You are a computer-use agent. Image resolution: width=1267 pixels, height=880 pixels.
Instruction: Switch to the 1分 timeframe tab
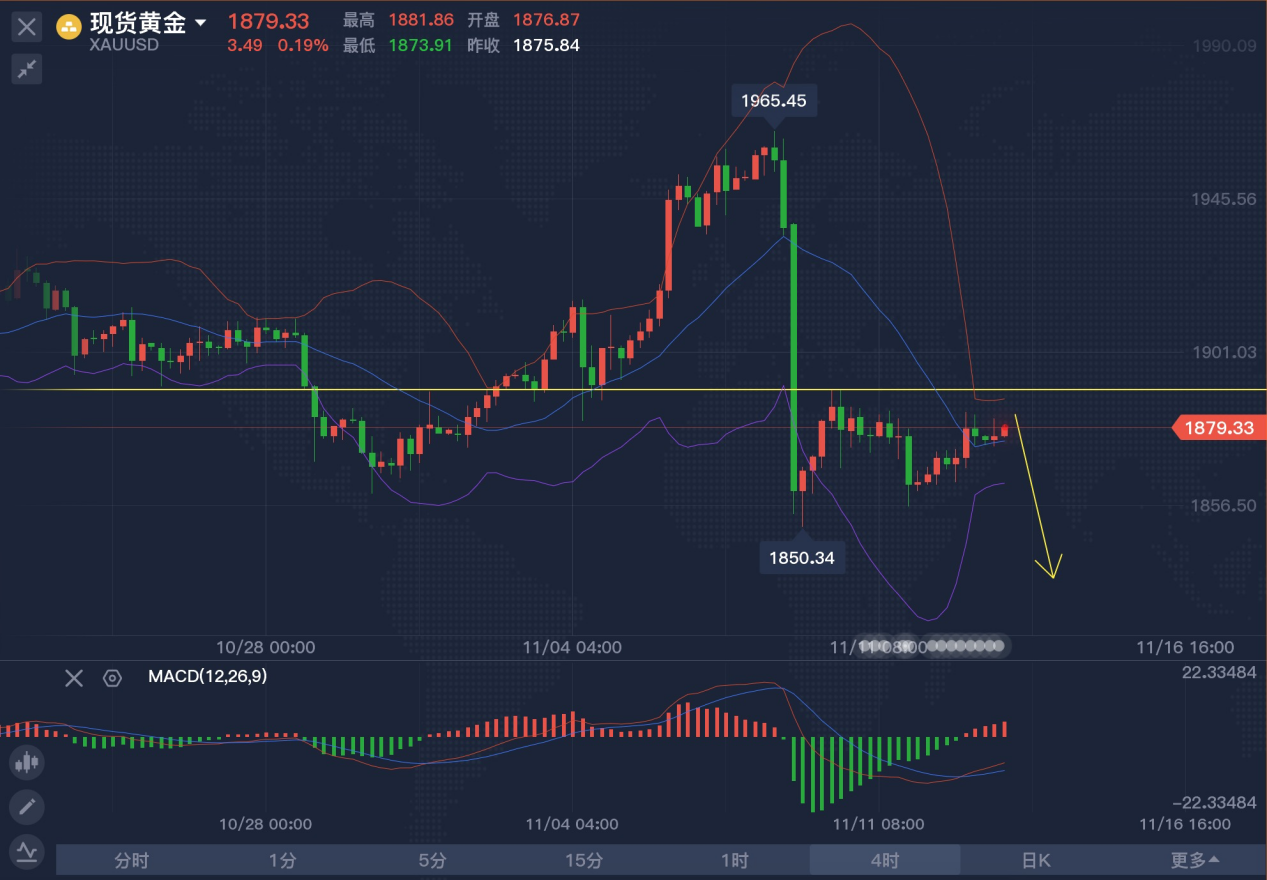coord(283,860)
